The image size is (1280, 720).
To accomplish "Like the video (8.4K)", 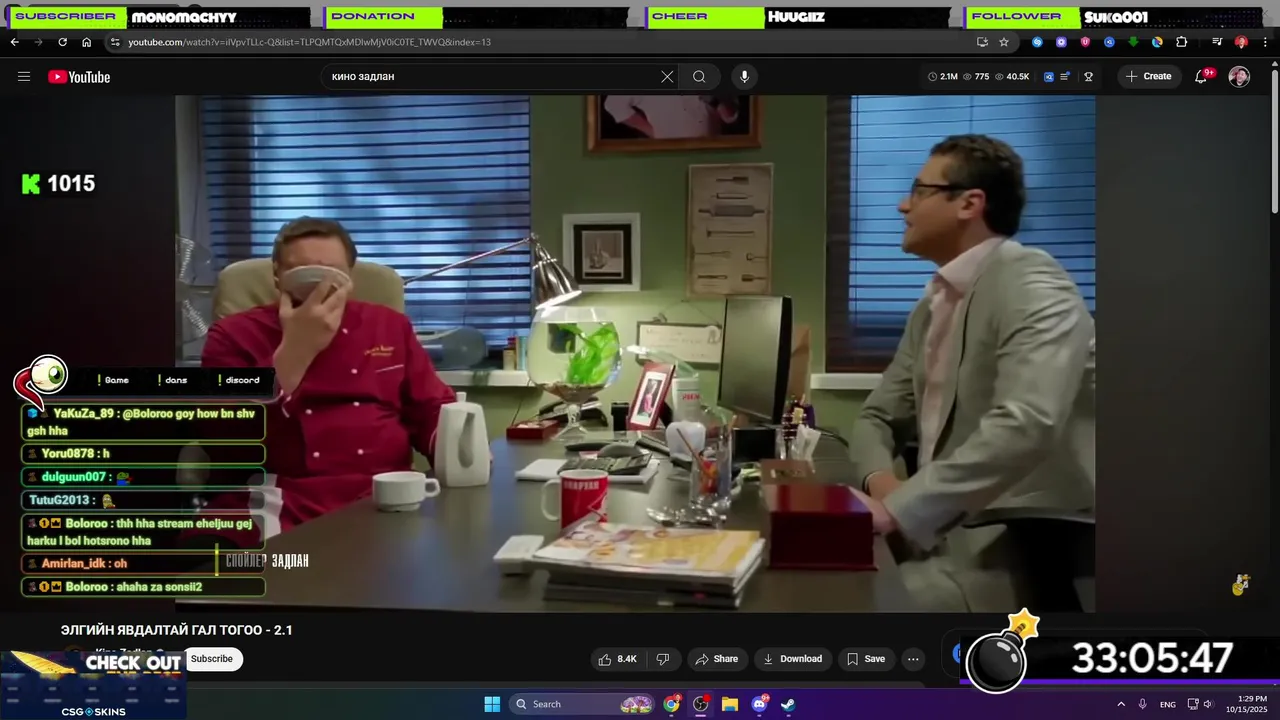I will point(617,659).
